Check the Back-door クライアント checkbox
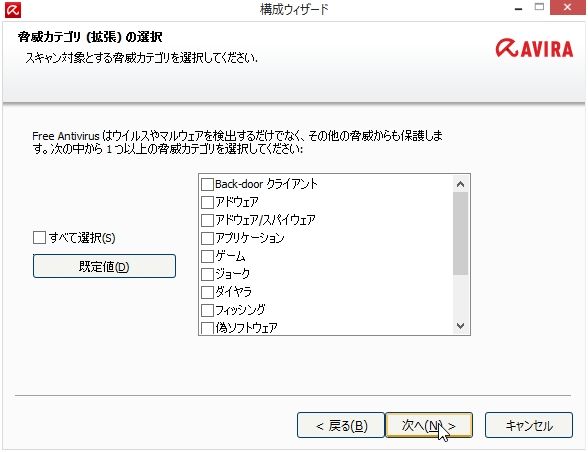Viewport: 588px width, 452px height. click(207, 185)
